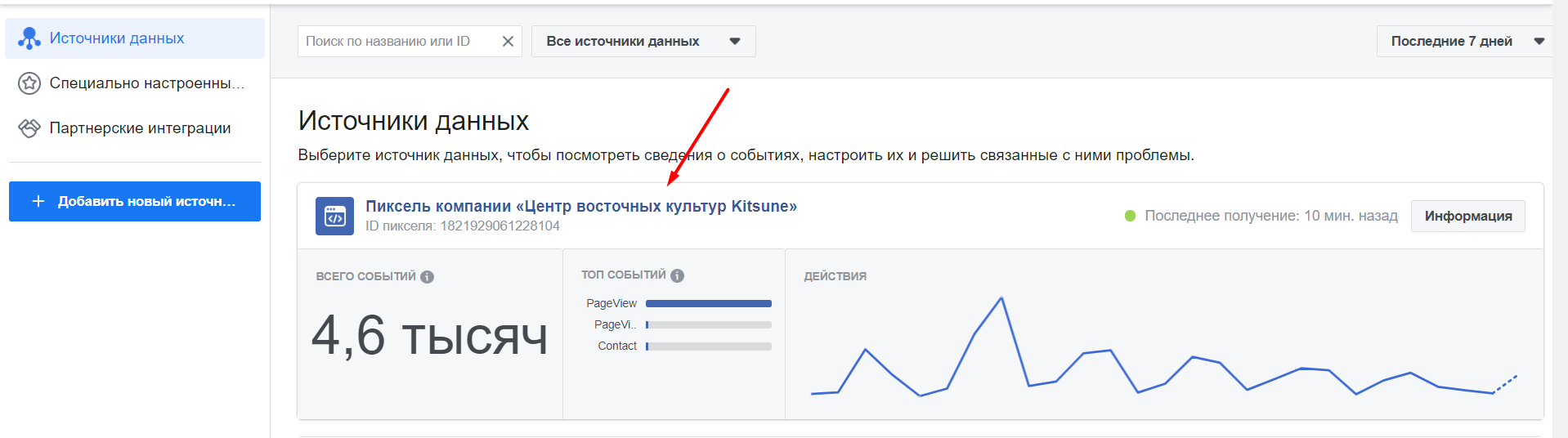Clear the search field with X icon
Screen dimensions: 1568x438
pos(508,41)
